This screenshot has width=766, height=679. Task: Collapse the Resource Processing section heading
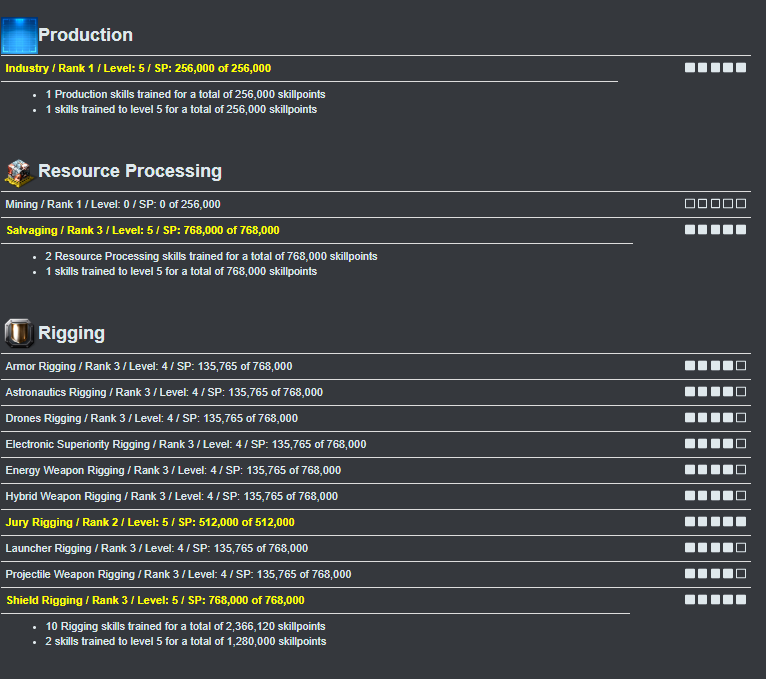(x=130, y=171)
